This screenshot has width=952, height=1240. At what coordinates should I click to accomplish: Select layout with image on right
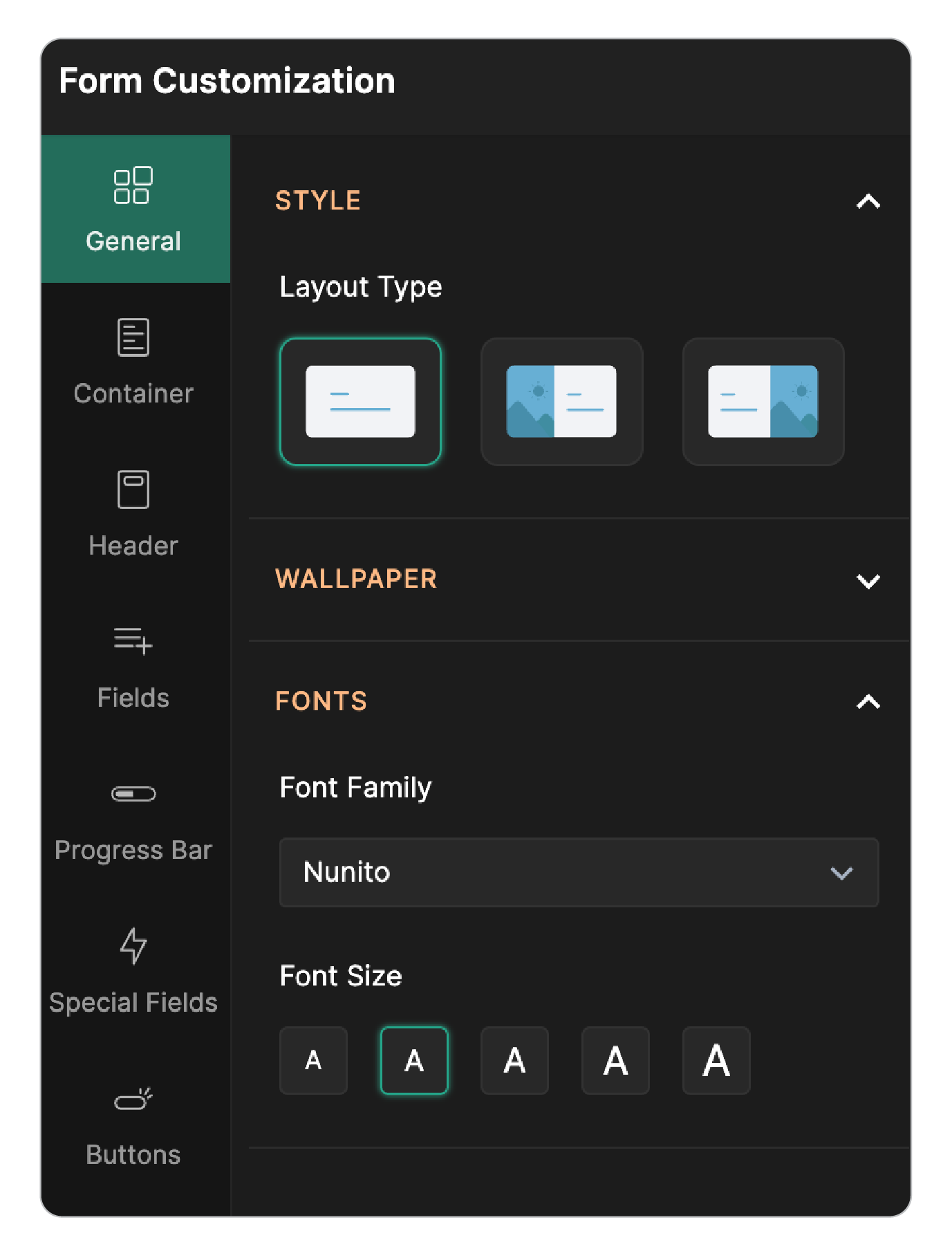click(x=763, y=402)
